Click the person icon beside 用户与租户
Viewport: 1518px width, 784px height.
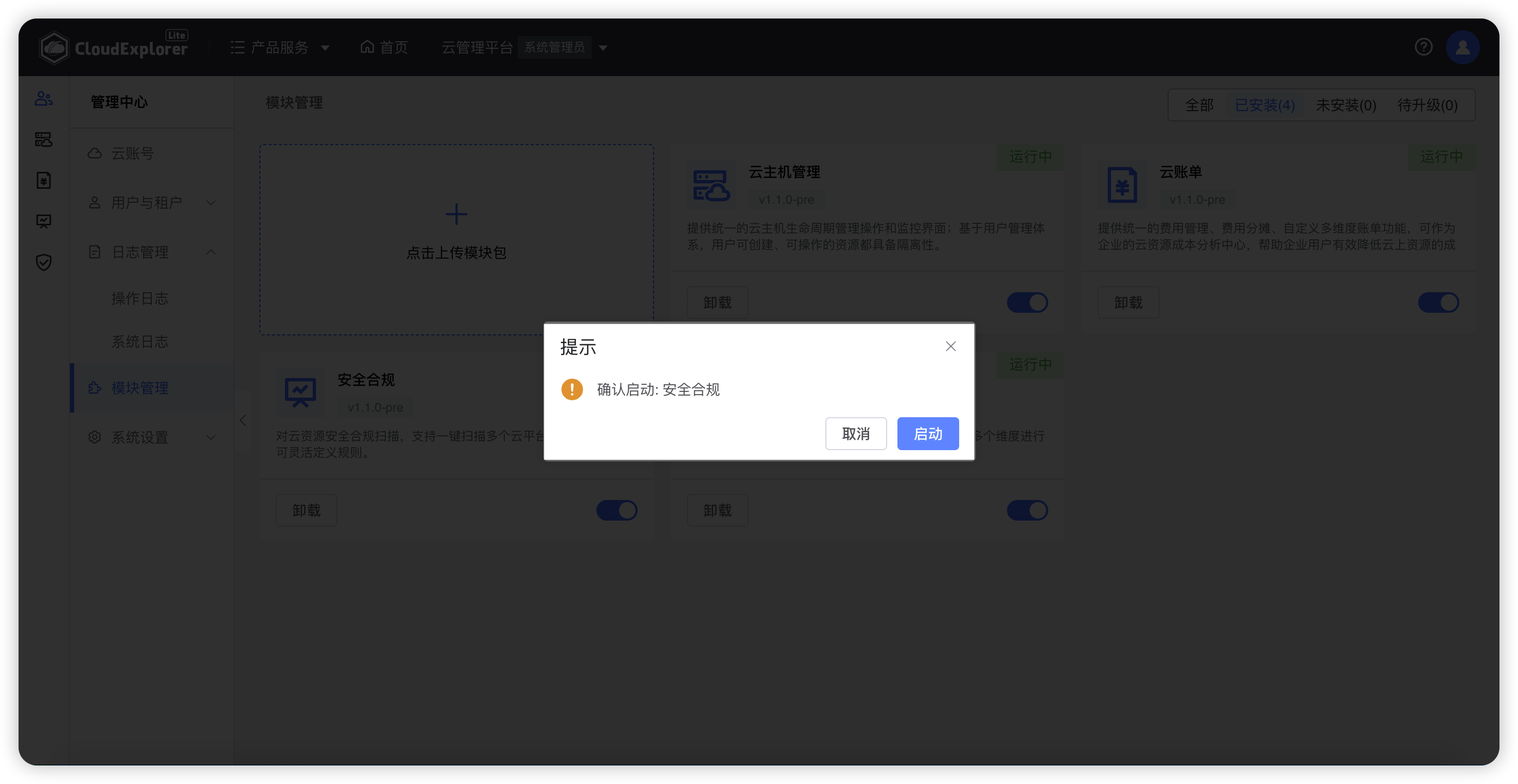pos(94,203)
